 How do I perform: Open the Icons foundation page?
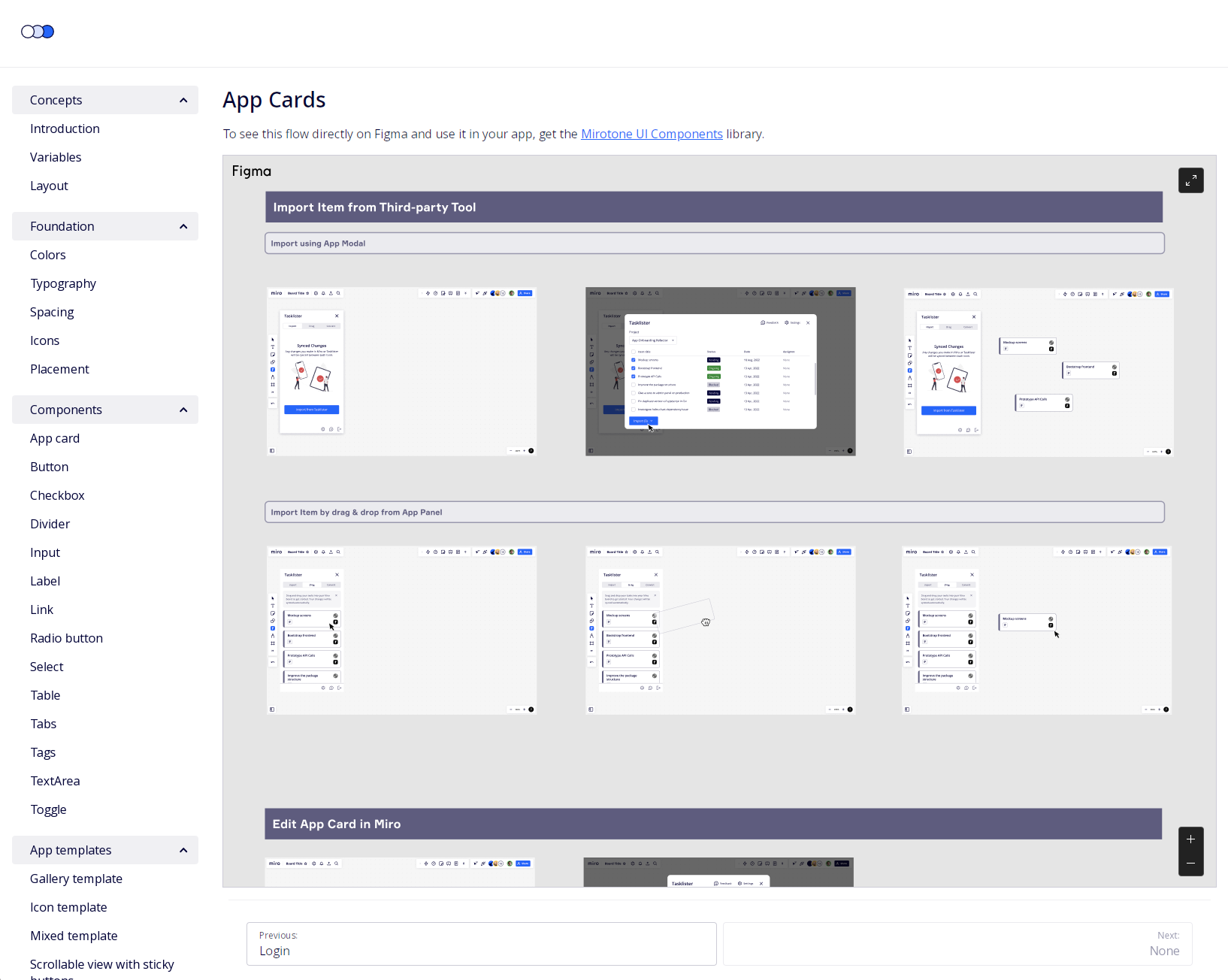point(44,340)
